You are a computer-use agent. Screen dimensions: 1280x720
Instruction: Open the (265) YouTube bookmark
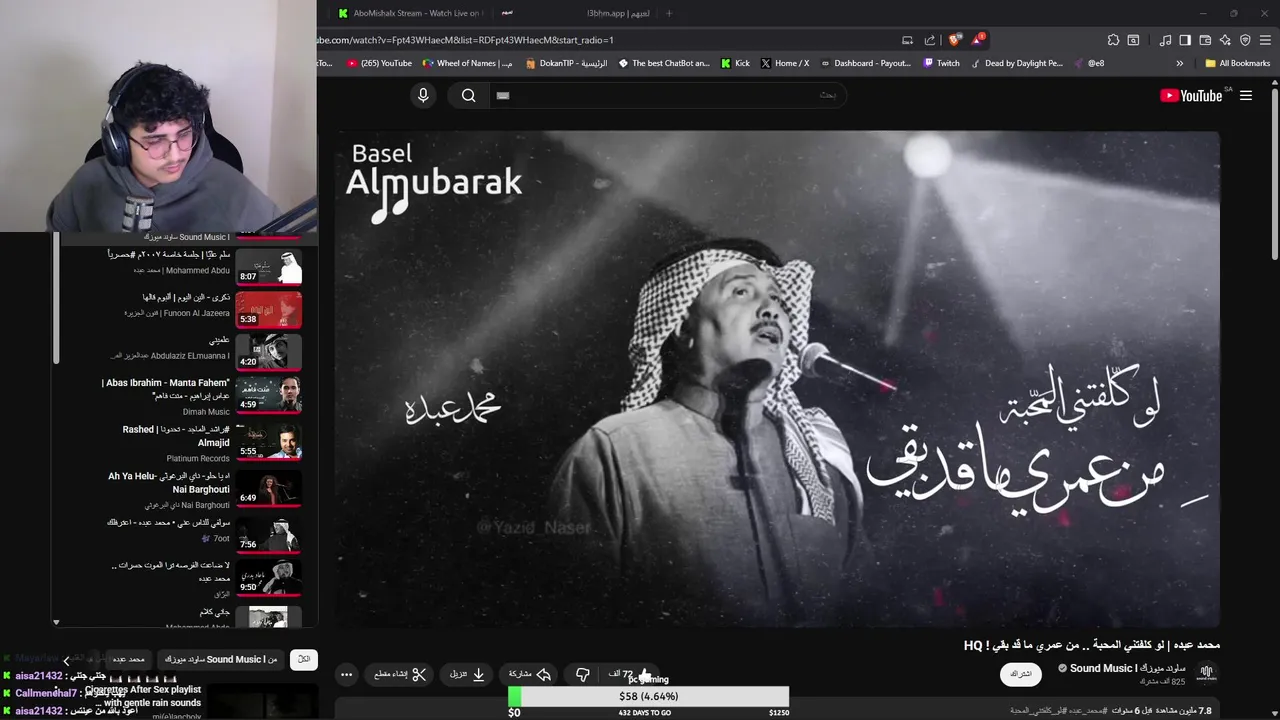(x=379, y=63)
